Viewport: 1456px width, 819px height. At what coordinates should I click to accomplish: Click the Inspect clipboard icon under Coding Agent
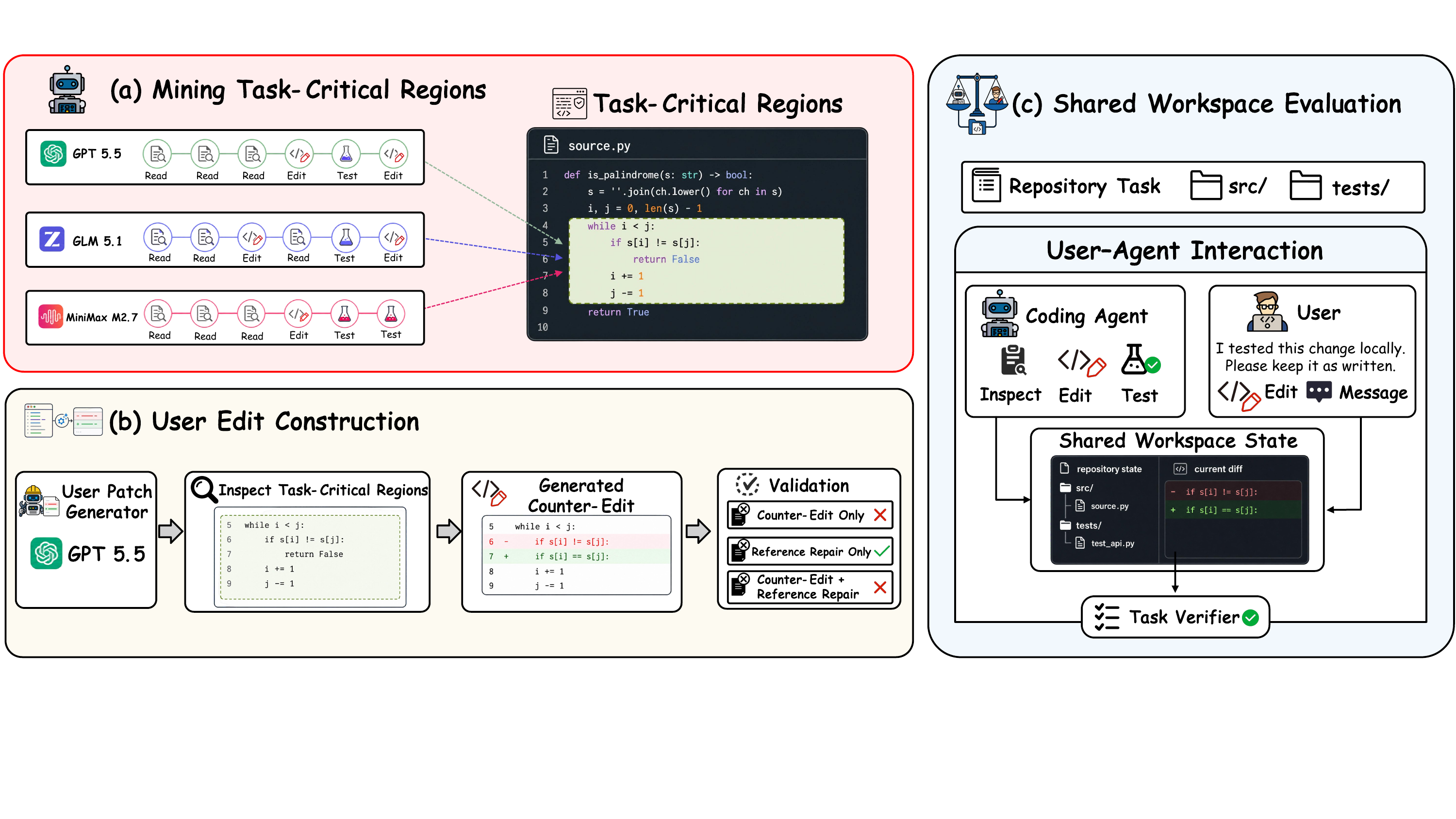click(x=1013, y=360)
